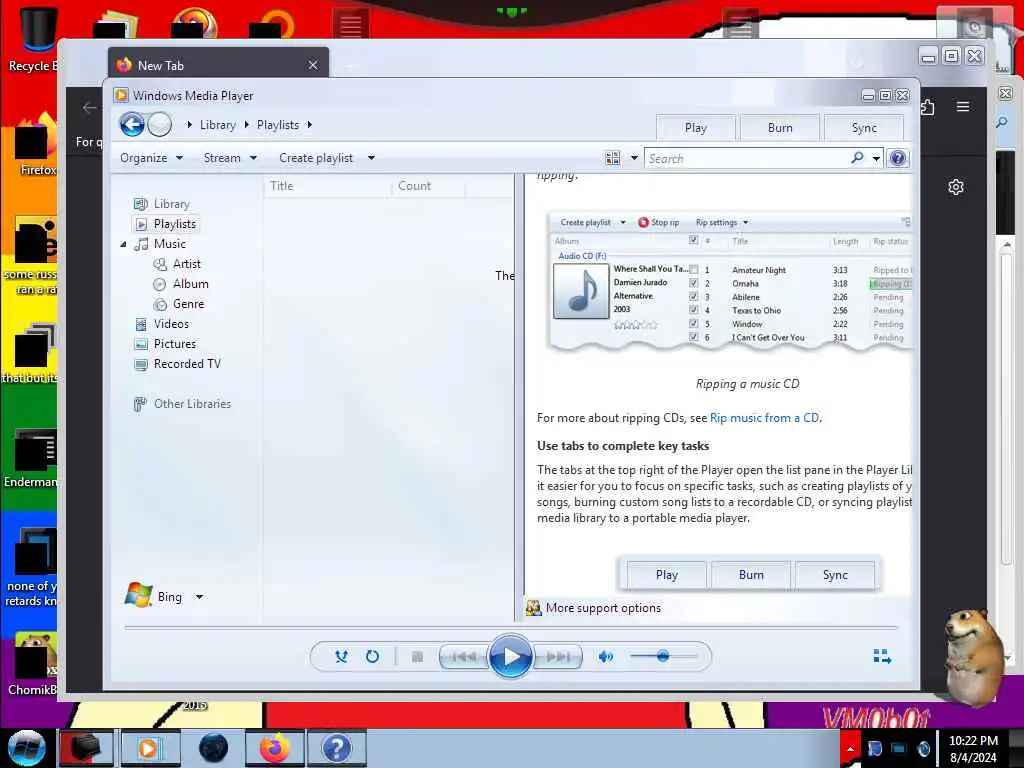Image resolution: width=1024 pixels, height=768 pixels.
Task: Open the Sync tab in Media Player
Action: (864, 128)
